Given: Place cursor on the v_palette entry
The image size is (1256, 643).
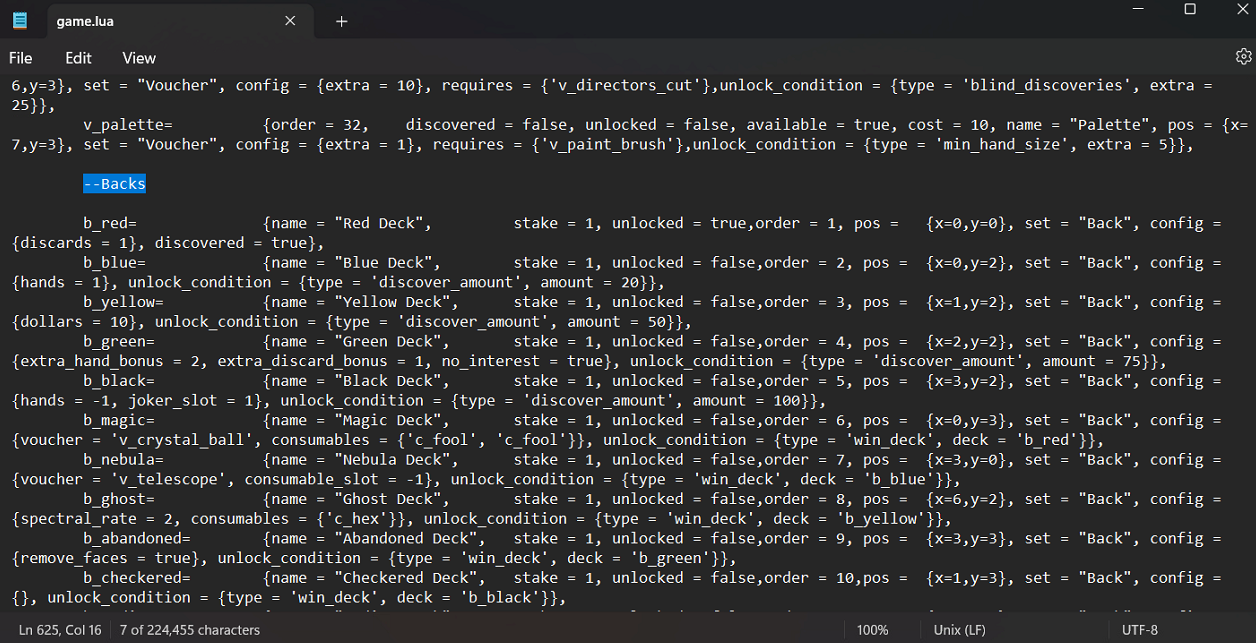Looking at the screenshot, I should pyautogui.click(x=128, y=125).
